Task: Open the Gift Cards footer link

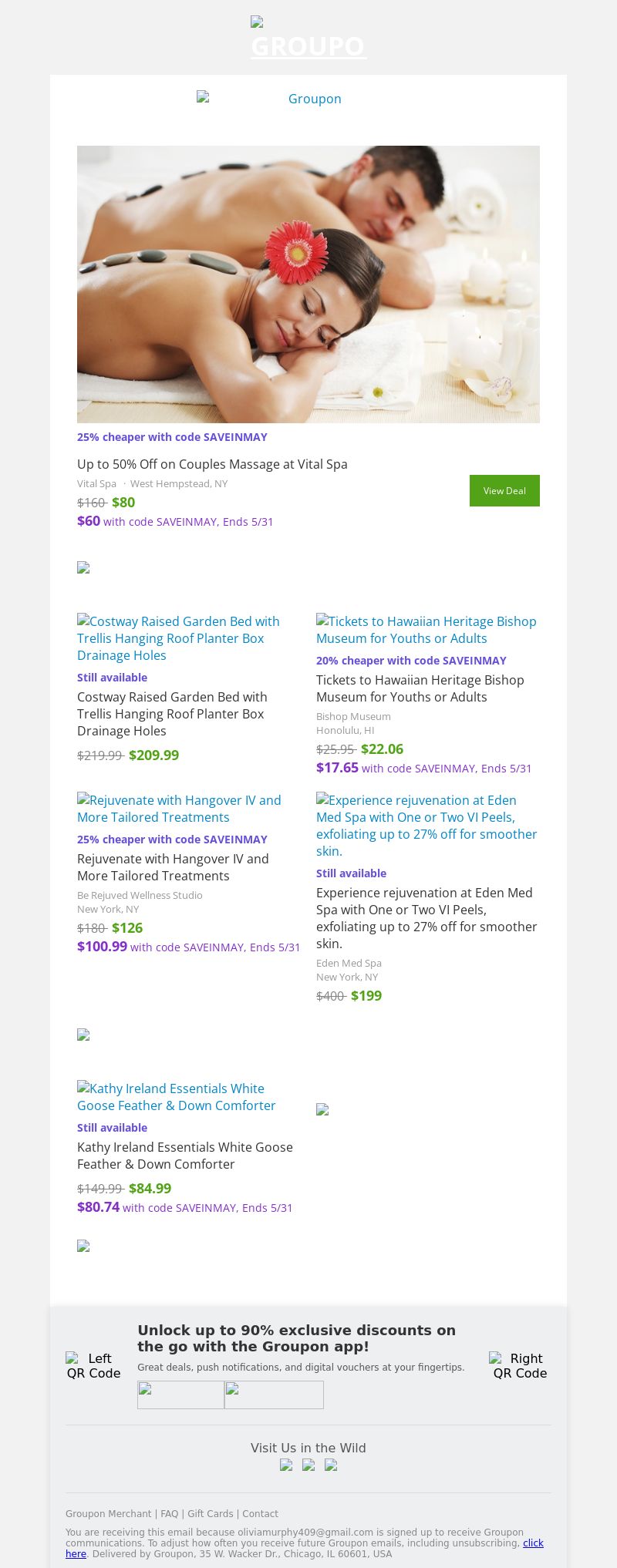Action: [210, 1513]
